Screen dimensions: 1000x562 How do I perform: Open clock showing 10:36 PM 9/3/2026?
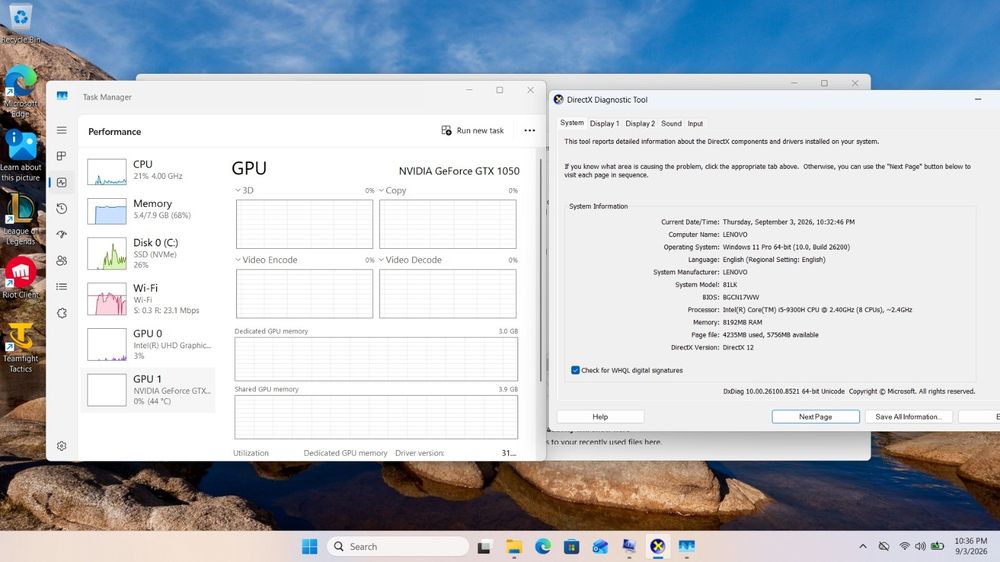(970, 546)
